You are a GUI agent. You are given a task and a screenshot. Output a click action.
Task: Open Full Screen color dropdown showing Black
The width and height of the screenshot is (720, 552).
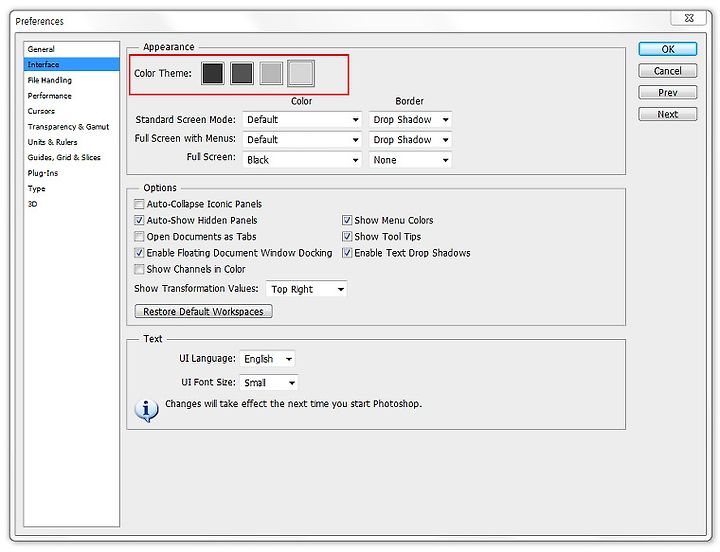[x=302, y=160]
